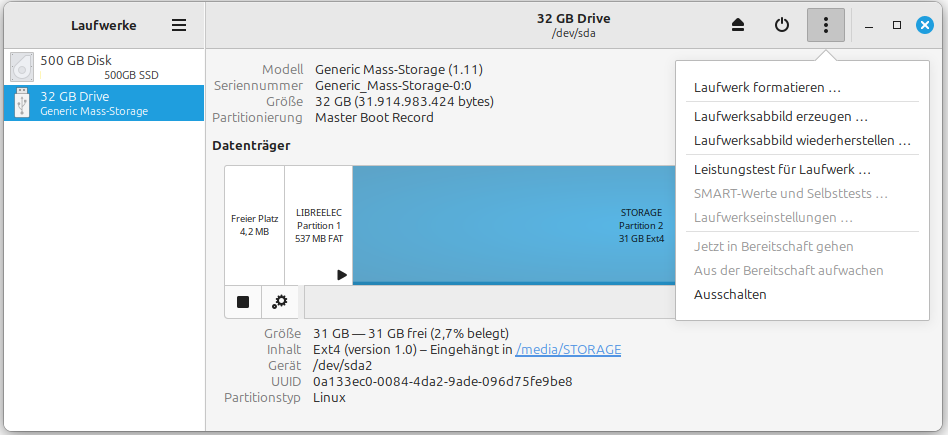Click SMART-Werte und Selbsttests …
The height and width of the screenshot is (435, 948).
tap(802, 194)
